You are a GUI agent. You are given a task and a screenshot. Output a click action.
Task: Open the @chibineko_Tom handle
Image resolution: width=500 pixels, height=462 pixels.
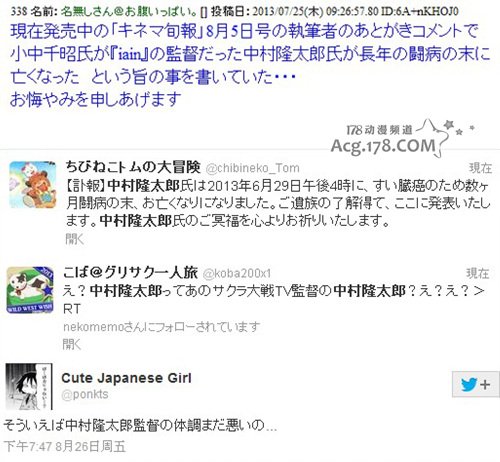[253, 168]
